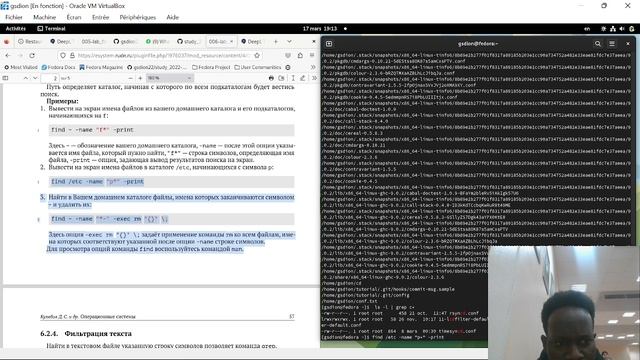Viewport: 640px width, 360px height.
Task: Open the Périphériques menu
Action: pyautogui.click(x=138, y=17)
